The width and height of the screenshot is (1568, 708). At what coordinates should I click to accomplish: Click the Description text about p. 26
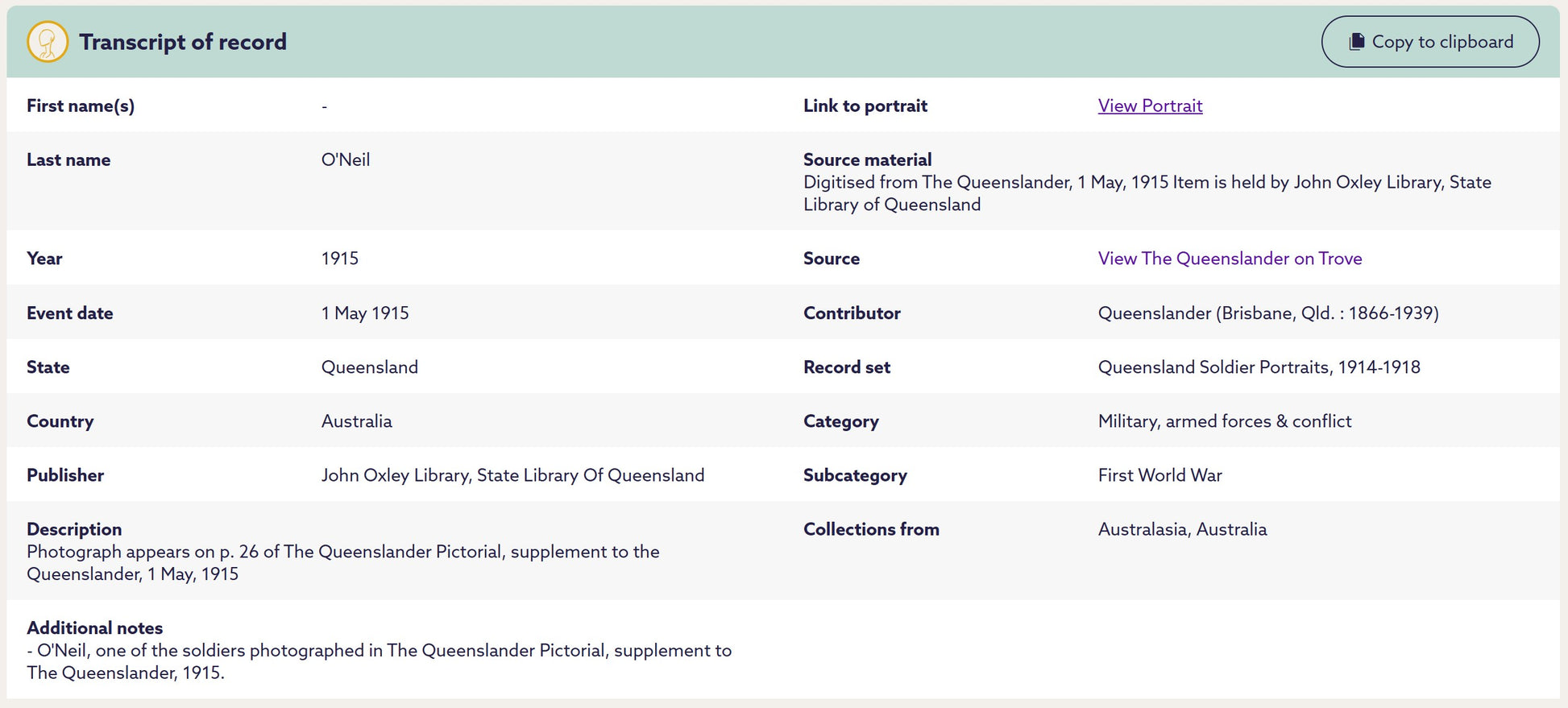[x=342, y=562]
